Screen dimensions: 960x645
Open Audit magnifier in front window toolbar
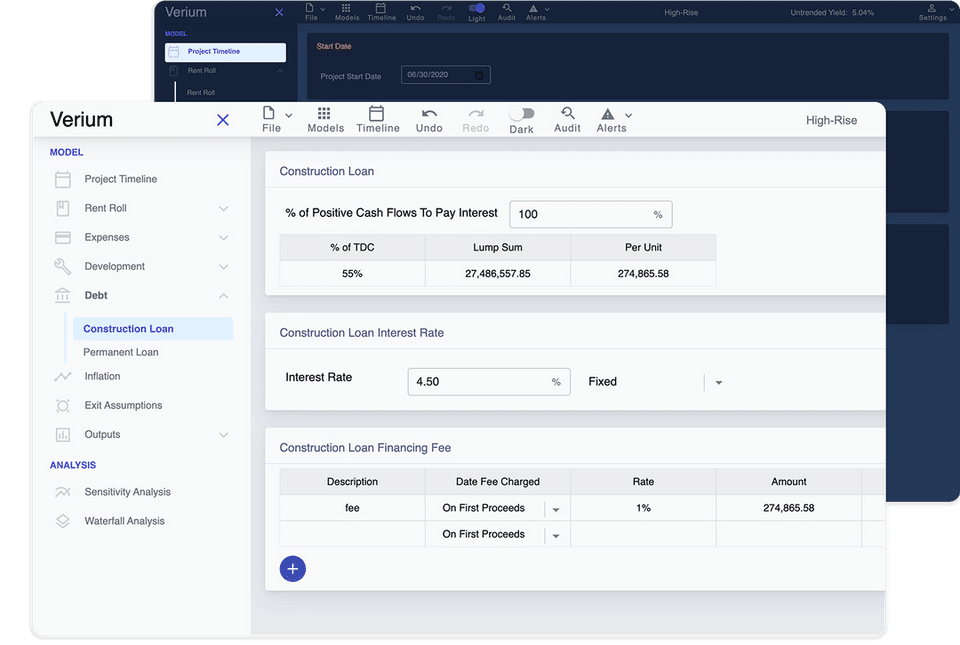pyautogui.click(x=568, y=113)
